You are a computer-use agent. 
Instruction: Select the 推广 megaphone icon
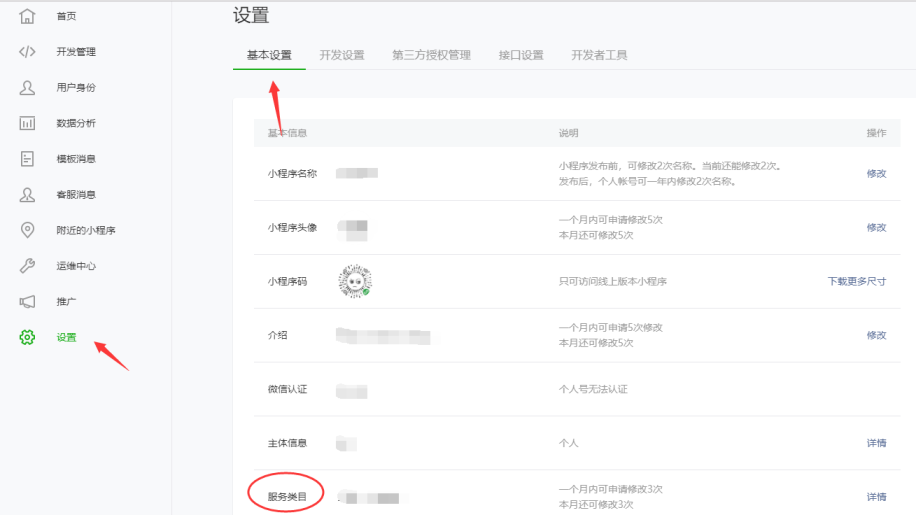click(28, 302)
